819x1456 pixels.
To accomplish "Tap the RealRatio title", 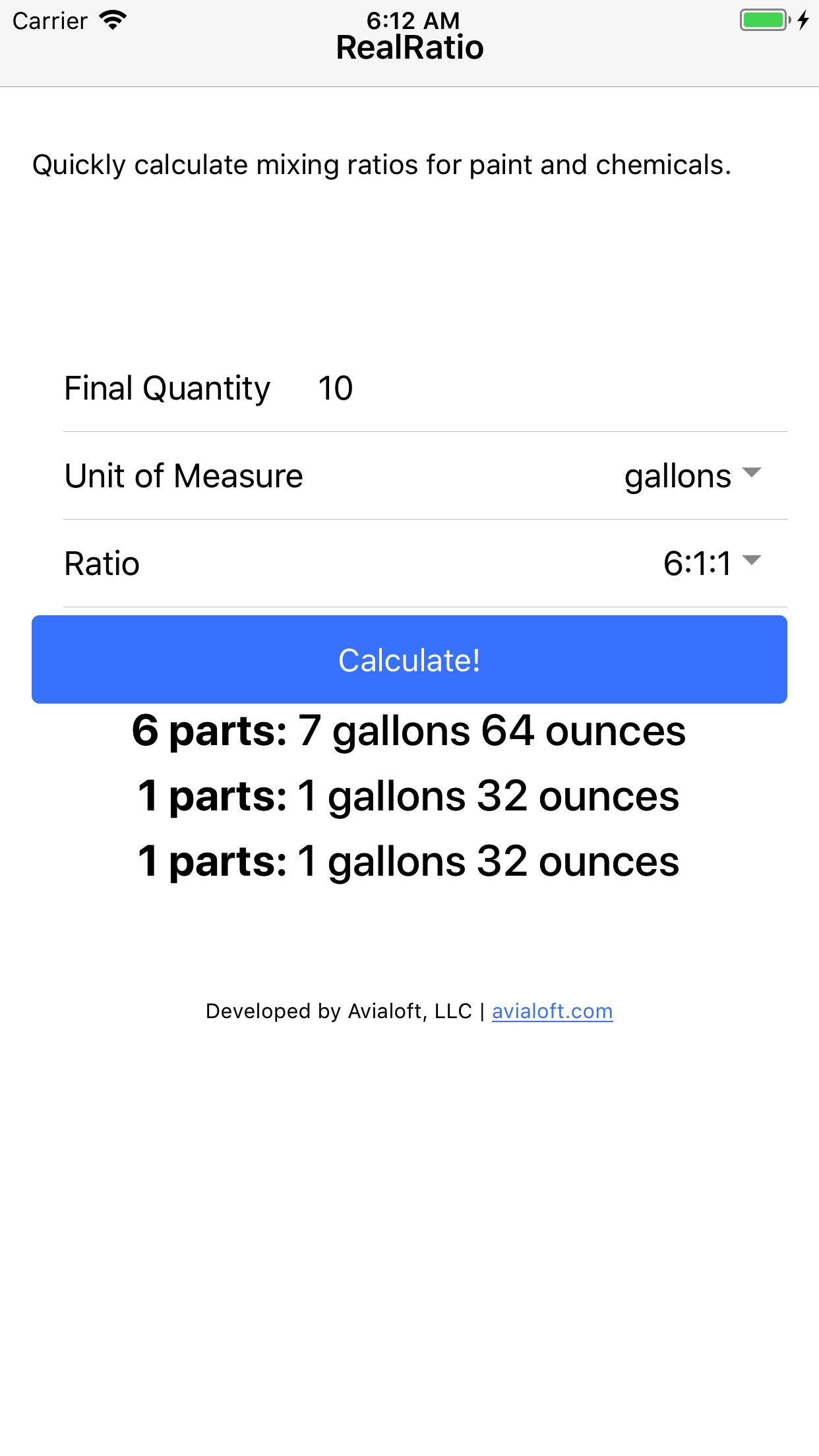I will pos(409,47).
